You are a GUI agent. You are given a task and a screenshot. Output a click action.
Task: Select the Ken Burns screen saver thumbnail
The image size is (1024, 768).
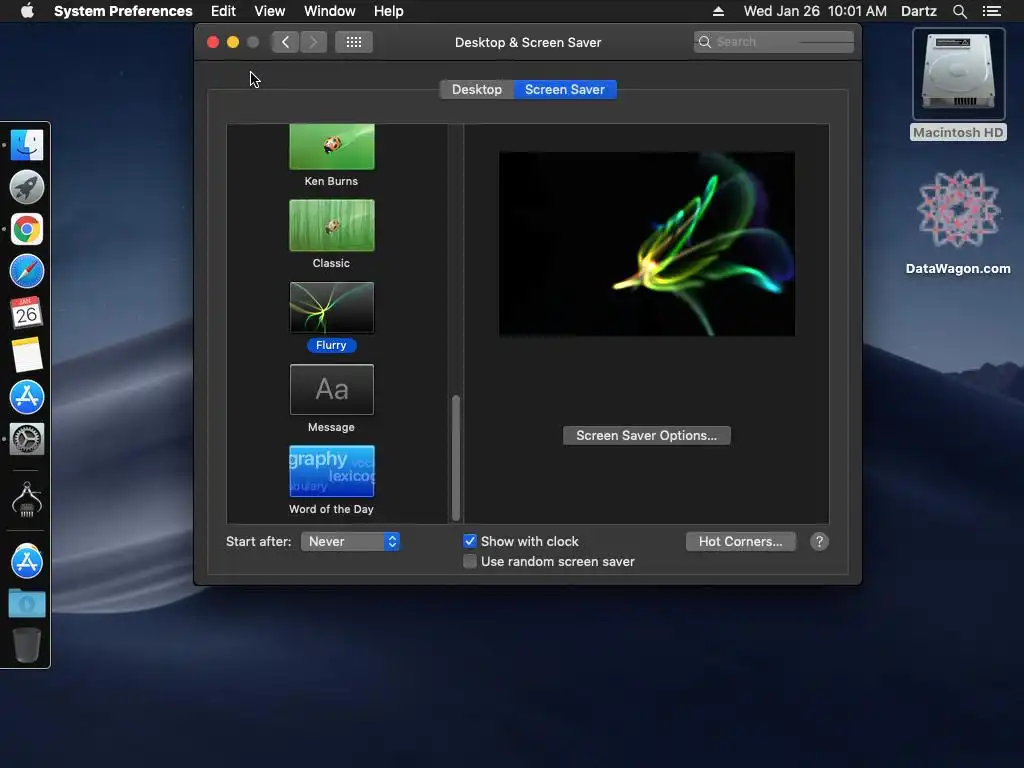coord(332,148)
